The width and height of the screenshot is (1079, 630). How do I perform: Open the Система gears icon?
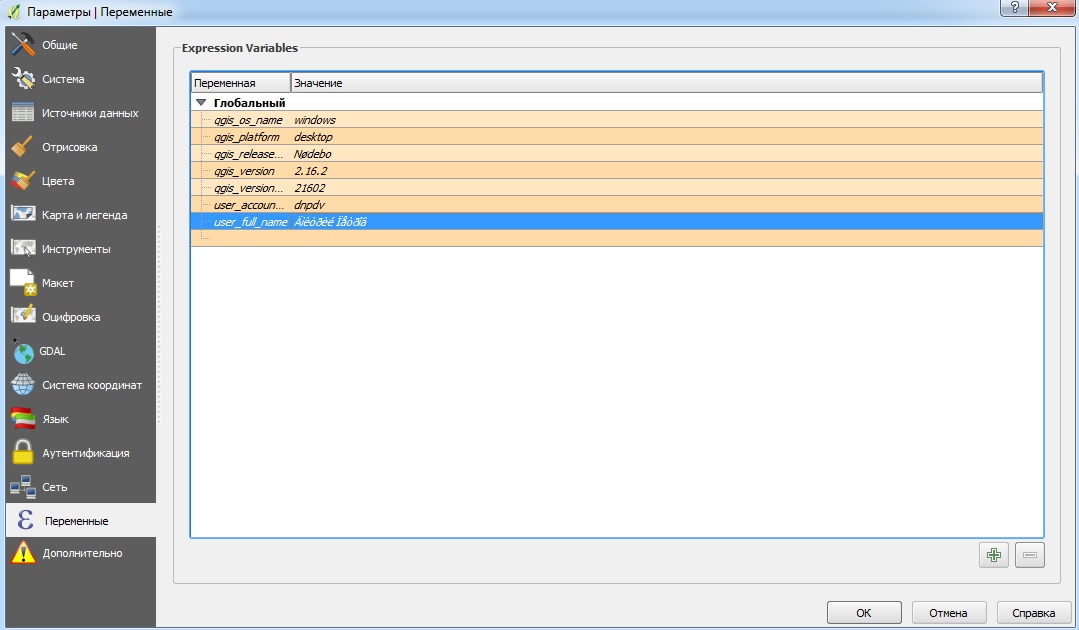pyautogui.click(x=23, y=78)
